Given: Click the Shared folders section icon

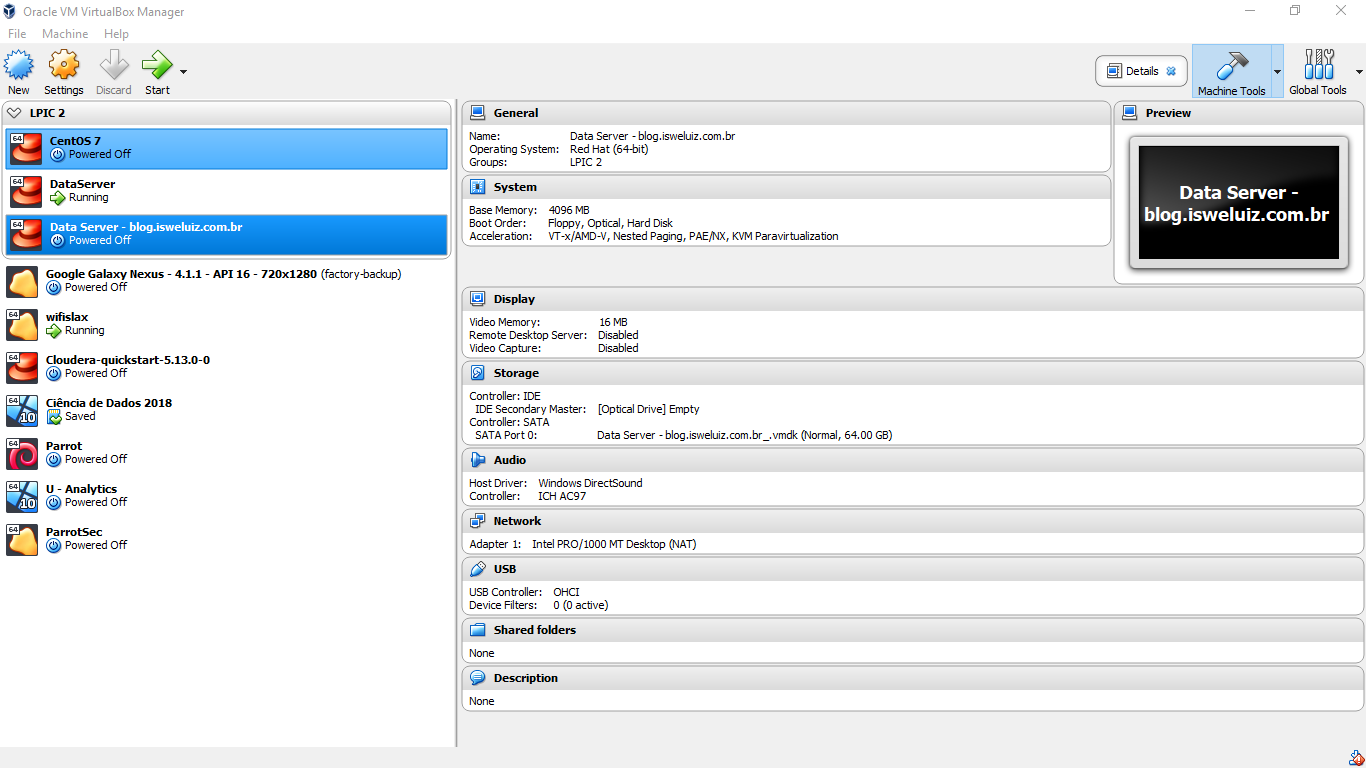Looking at the screenshot, I should 478,630.
